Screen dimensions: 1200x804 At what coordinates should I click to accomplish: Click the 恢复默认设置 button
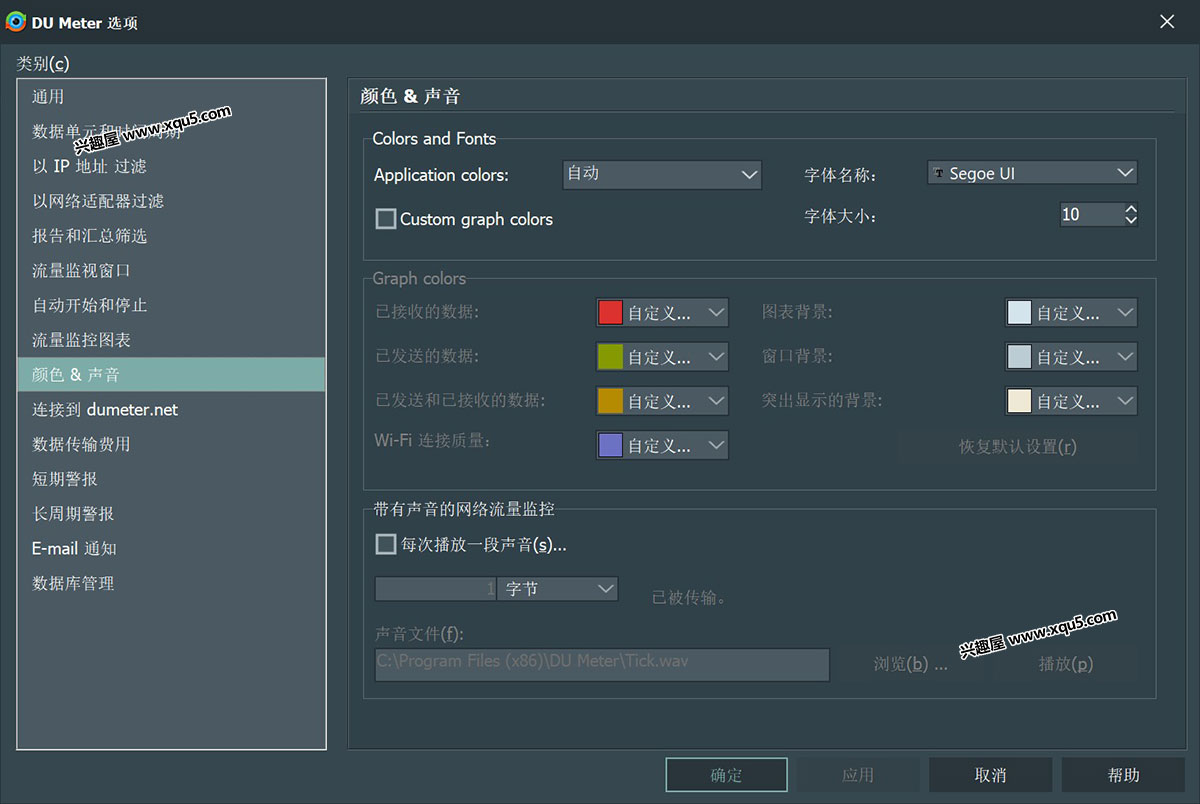[x=1018, y=446]
